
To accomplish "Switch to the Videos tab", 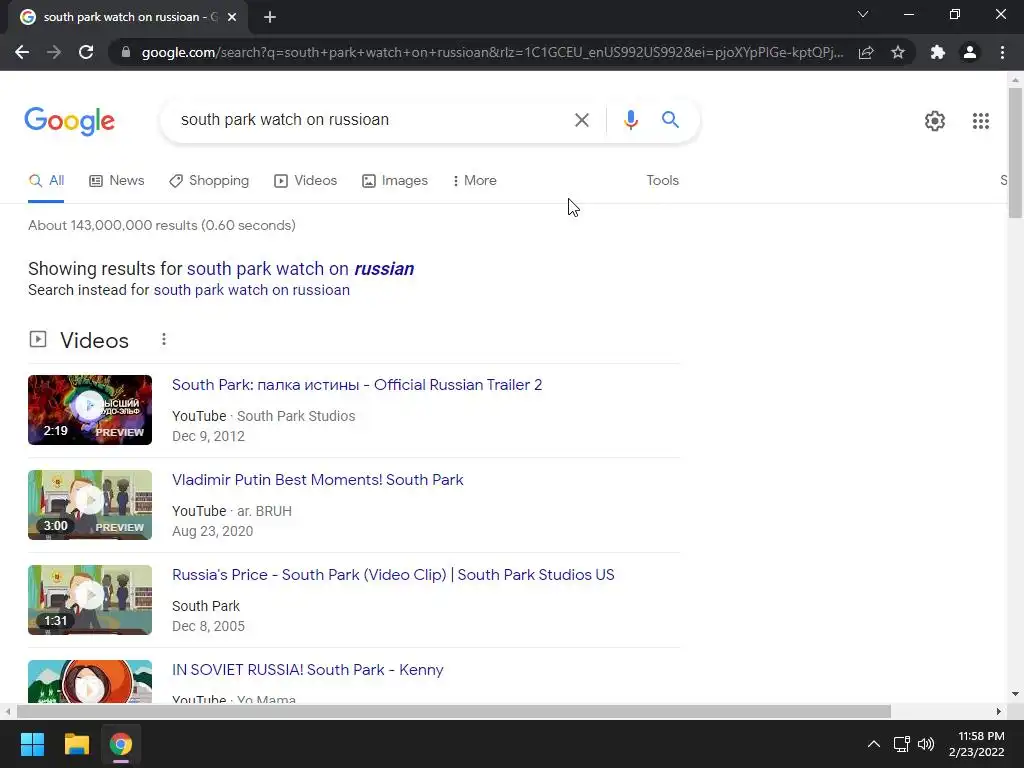I will click(306, 181).
